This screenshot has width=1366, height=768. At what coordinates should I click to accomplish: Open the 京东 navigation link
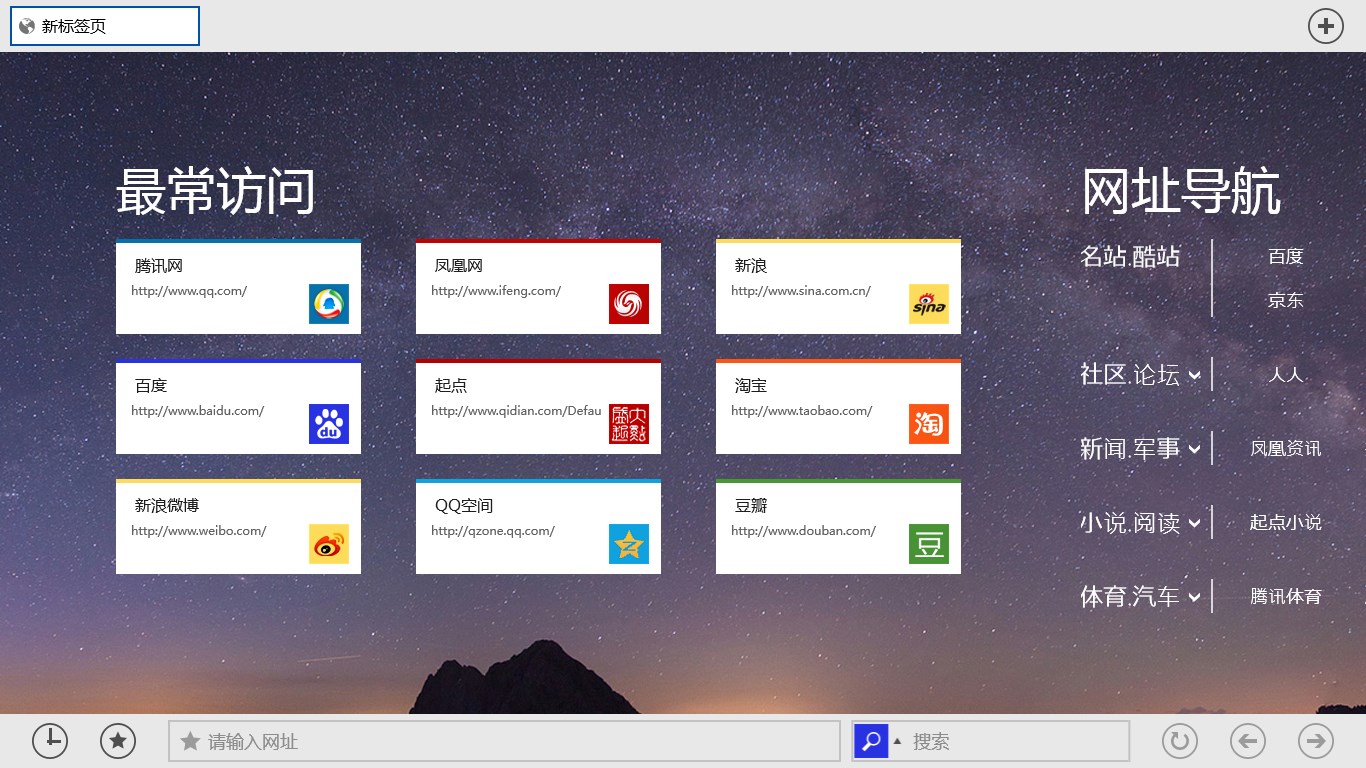tap(1286, 301)
